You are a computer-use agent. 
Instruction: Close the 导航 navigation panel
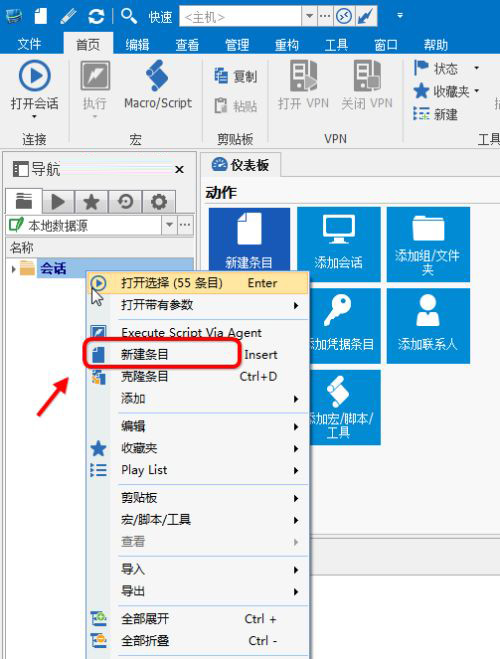click(179, 169)
